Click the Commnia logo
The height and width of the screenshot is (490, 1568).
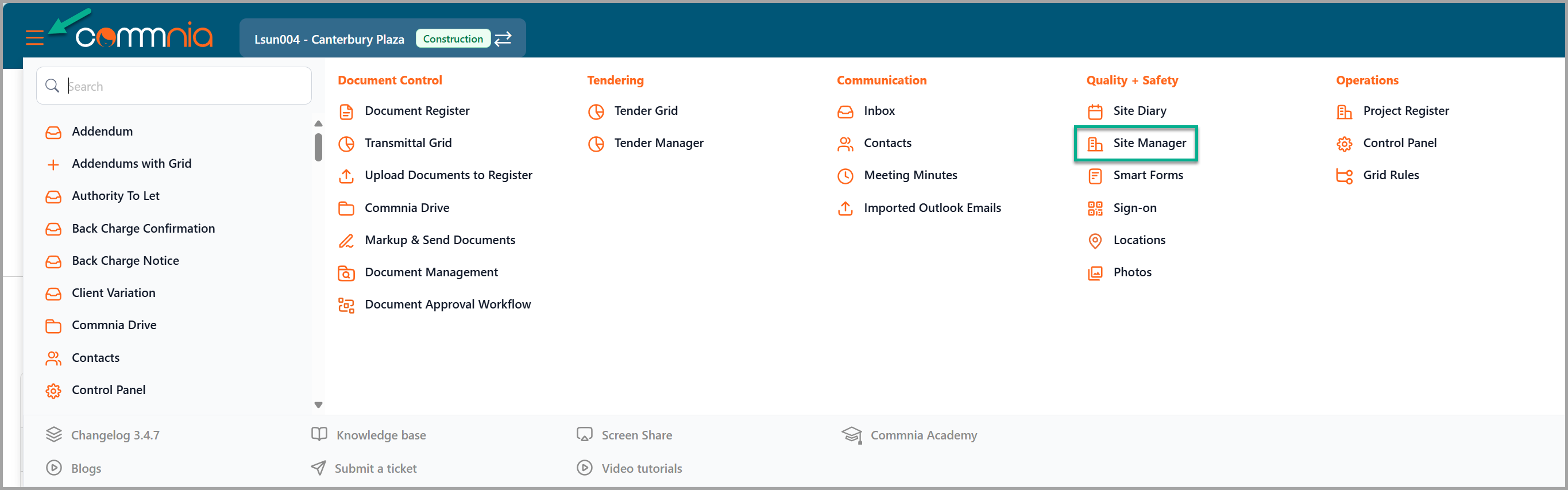pyautogui.click(x=144, y=35)
